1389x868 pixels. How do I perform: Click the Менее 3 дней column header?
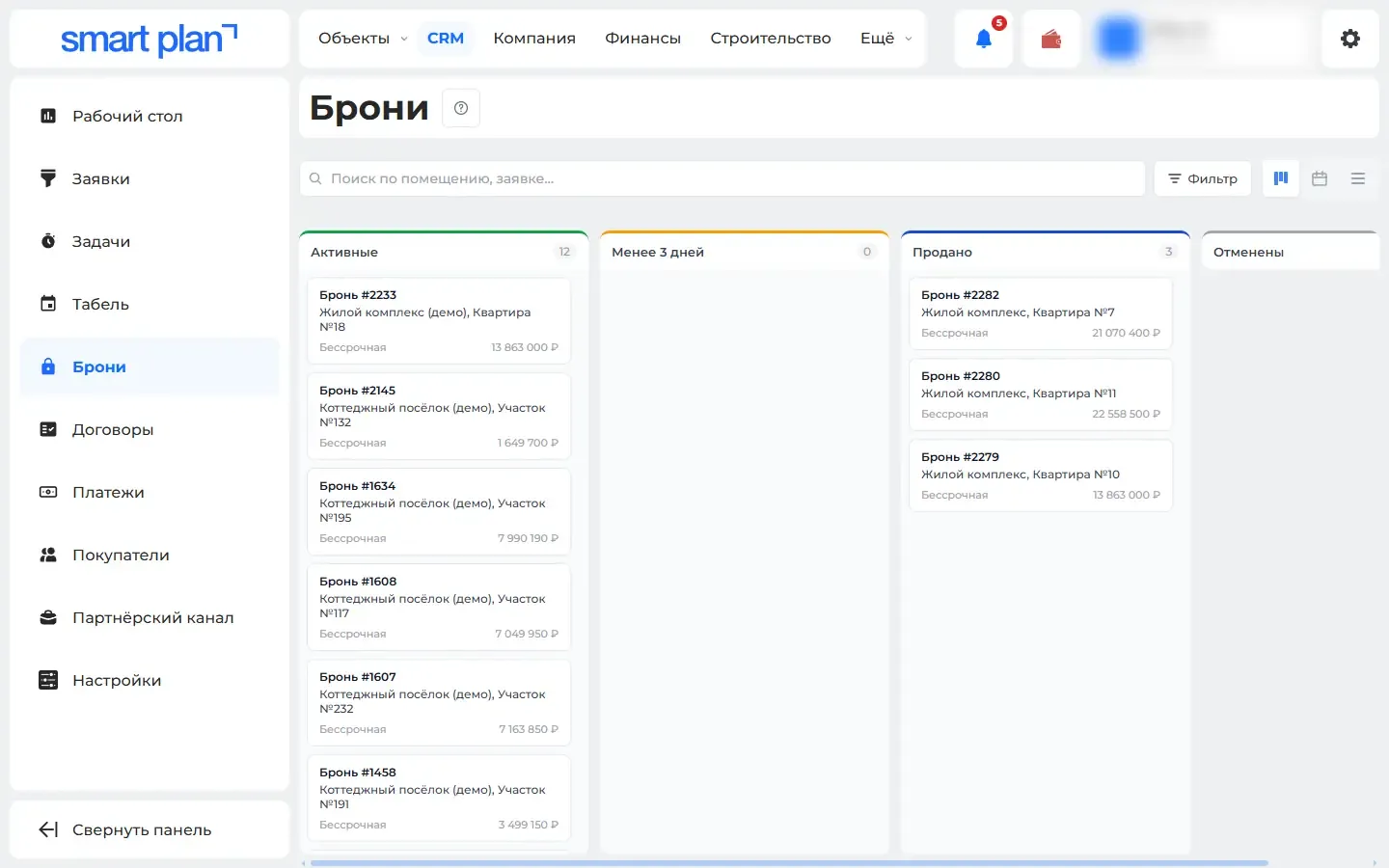click(744, 252)
